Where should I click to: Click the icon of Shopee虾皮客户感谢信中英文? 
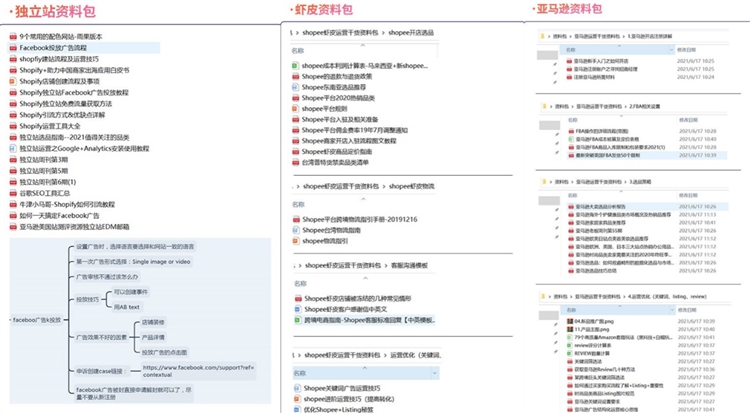coord(298,309)
